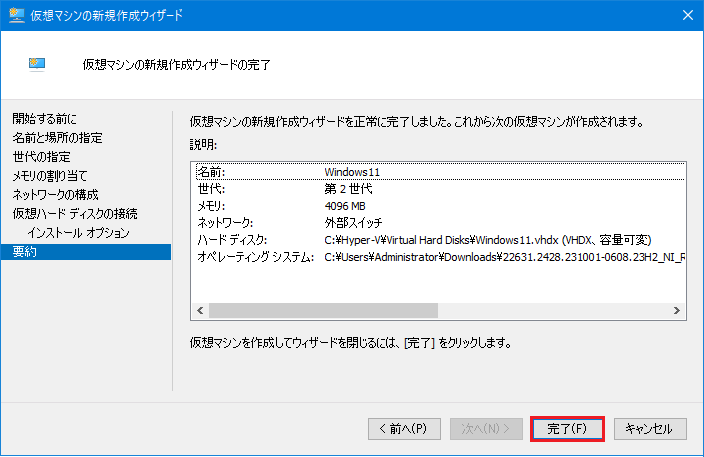
Task: Click the メモリ: label
Action: [211, 206]
